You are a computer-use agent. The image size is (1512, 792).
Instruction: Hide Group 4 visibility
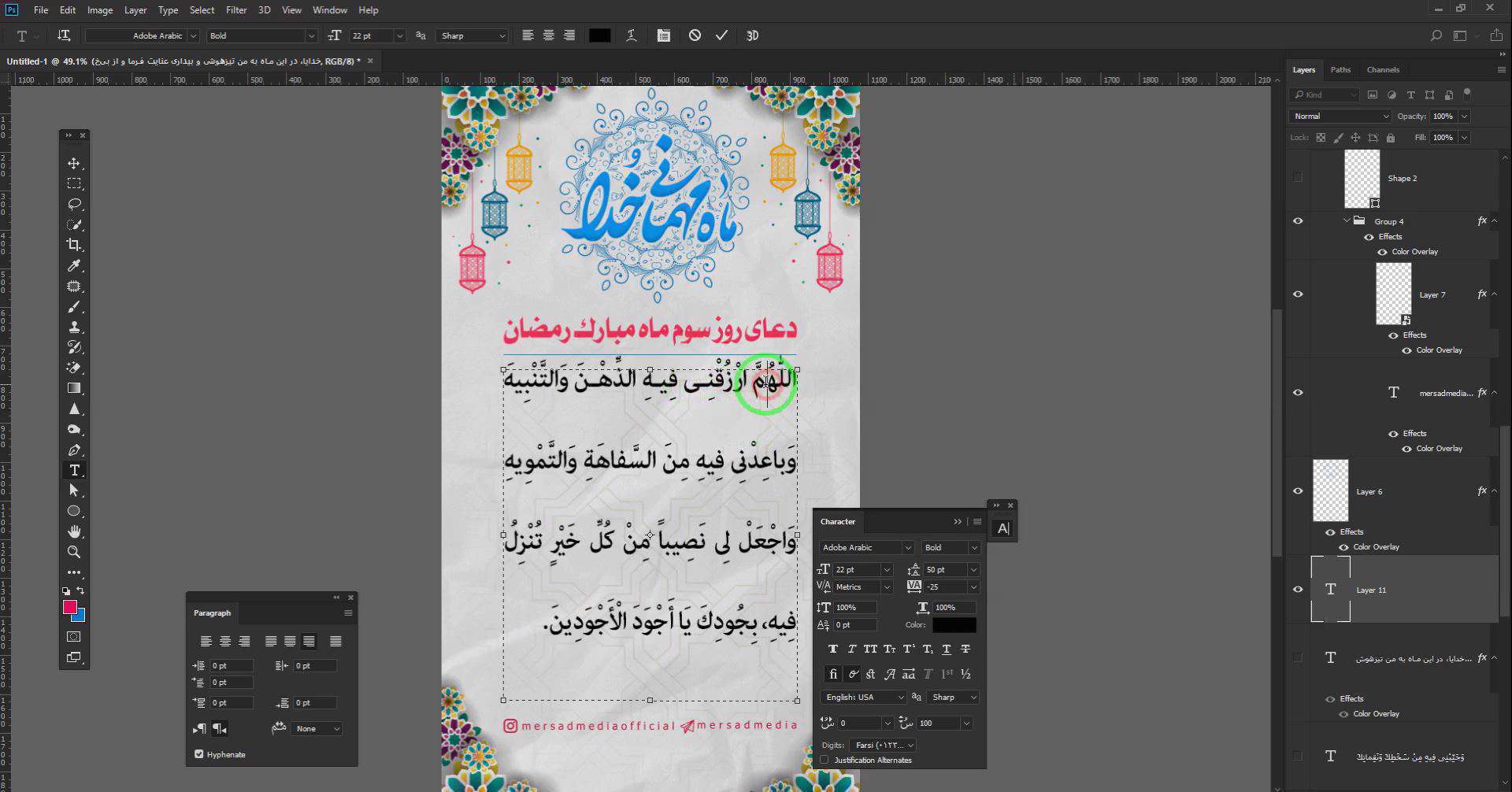click(1298, 221)
